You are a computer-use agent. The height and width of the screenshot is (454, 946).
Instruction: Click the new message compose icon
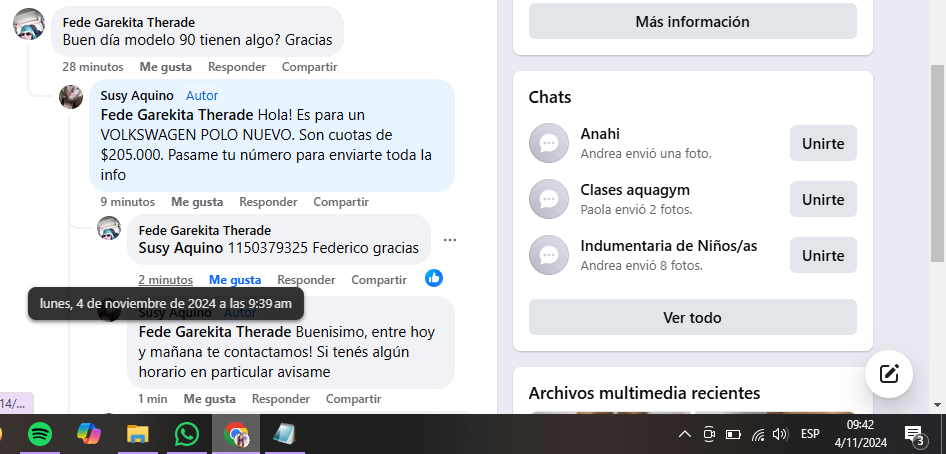(x=888, y=374)
